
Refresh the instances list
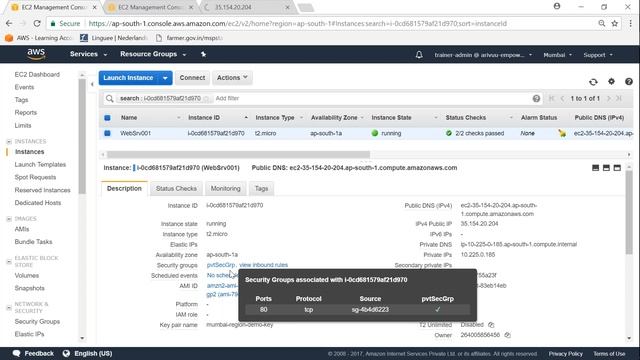point(593,82)
